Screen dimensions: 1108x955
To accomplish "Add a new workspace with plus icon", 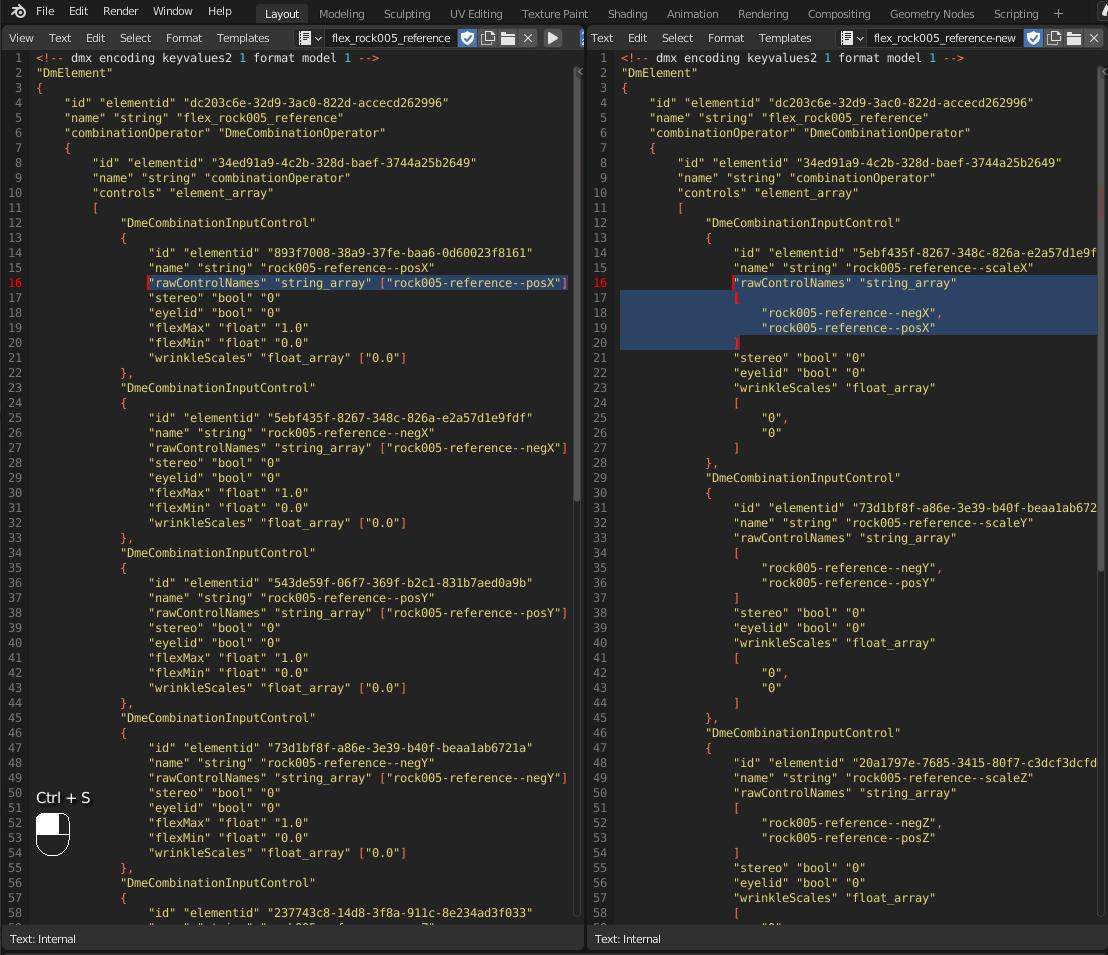I will (x=1059, y=14).
